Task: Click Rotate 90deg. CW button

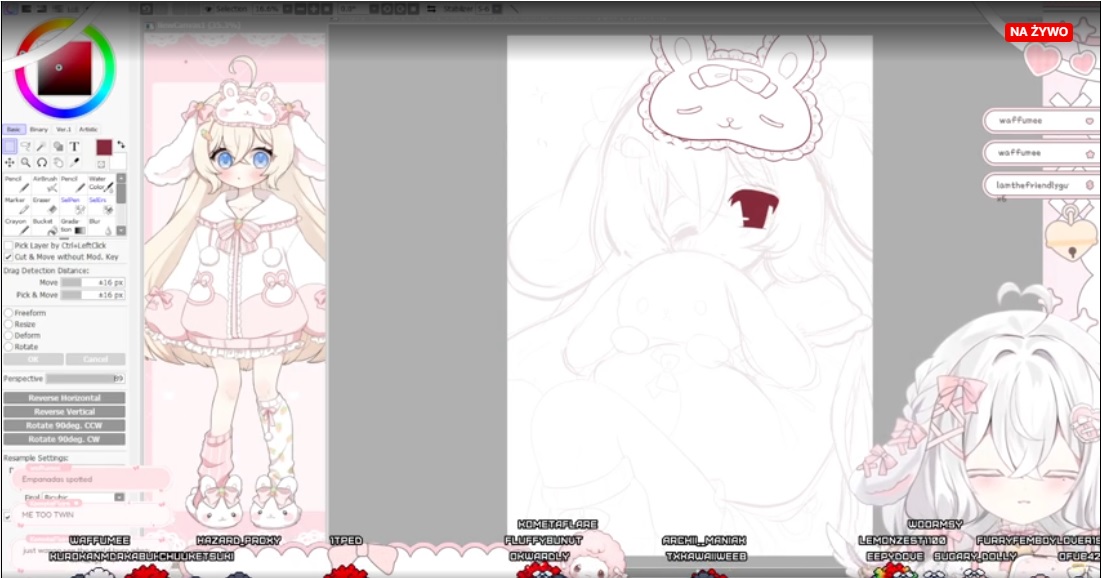Action: pyautogui.click(x=65, y=439)
